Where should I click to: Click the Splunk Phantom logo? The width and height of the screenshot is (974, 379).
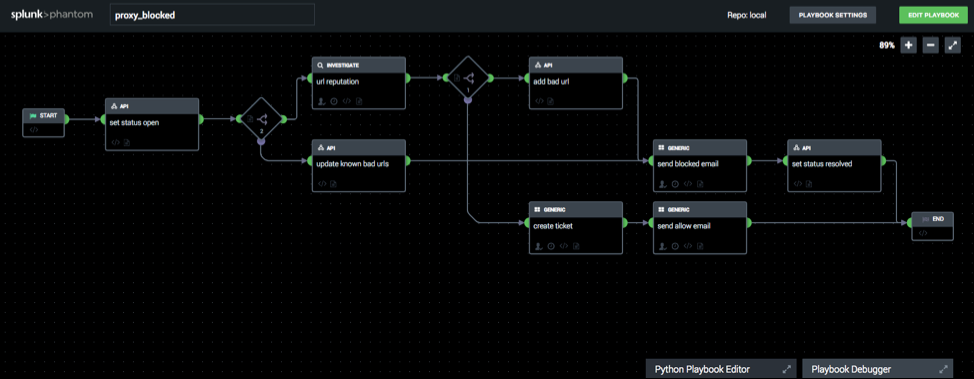52,14
